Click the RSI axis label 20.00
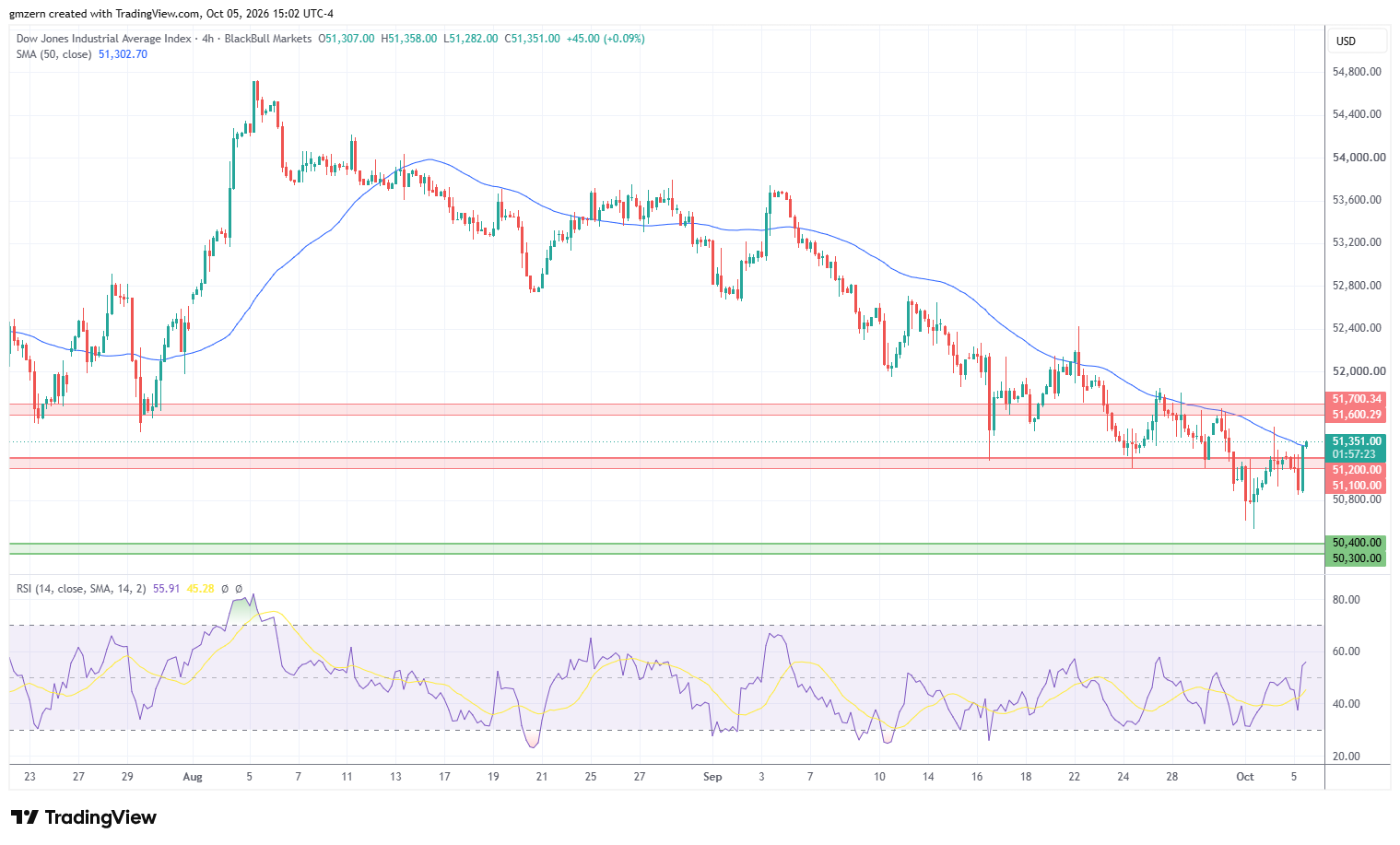 1346,757
